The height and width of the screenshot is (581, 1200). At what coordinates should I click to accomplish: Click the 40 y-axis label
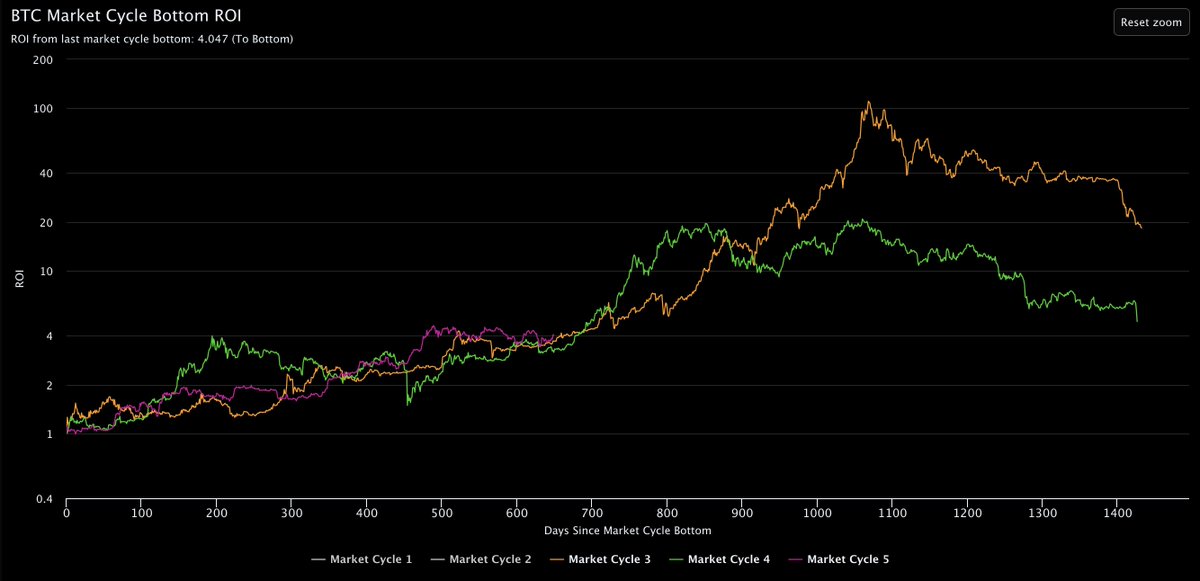pos(47,173)
